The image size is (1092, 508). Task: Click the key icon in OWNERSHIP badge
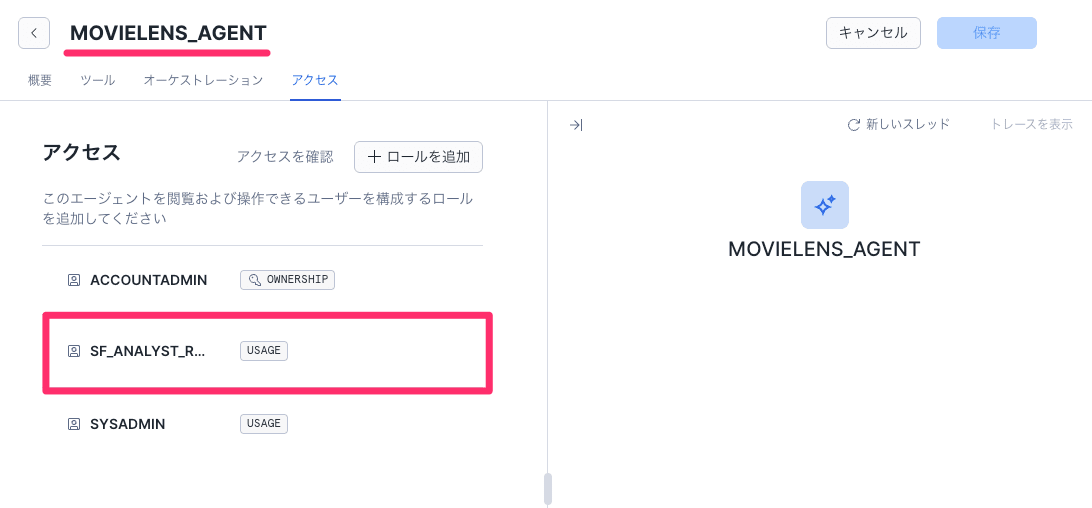click(254, 280)
